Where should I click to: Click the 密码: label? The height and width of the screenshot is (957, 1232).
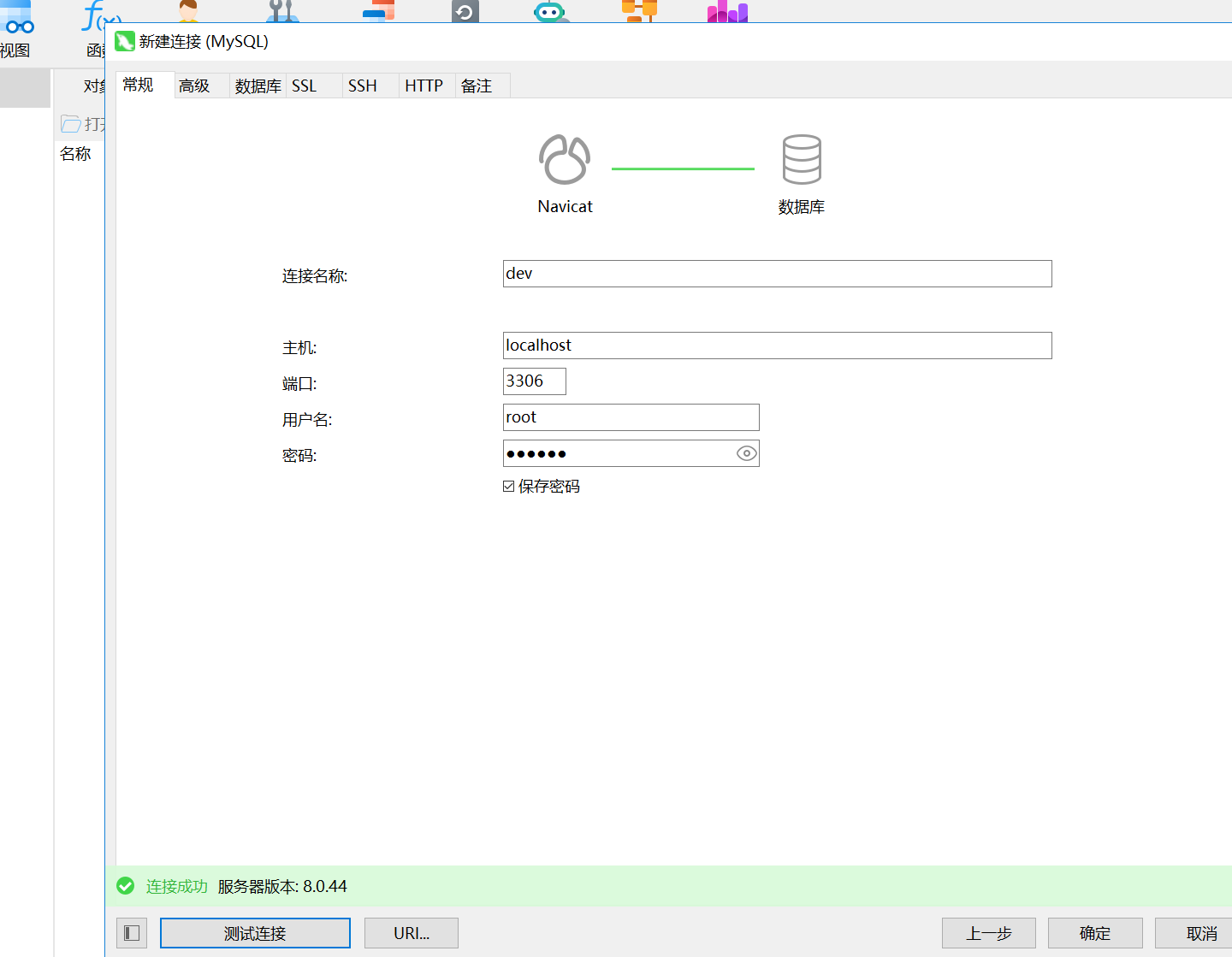(x=299, y=455)
